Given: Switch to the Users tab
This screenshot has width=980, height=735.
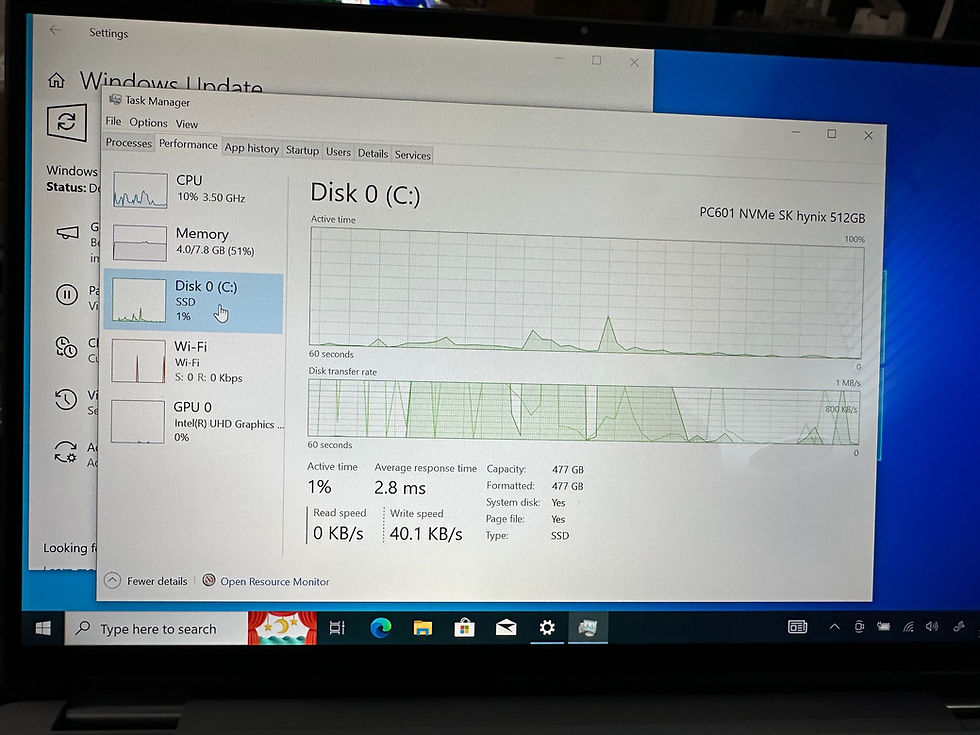Looking at the screenshot, I should click(338, 152).
